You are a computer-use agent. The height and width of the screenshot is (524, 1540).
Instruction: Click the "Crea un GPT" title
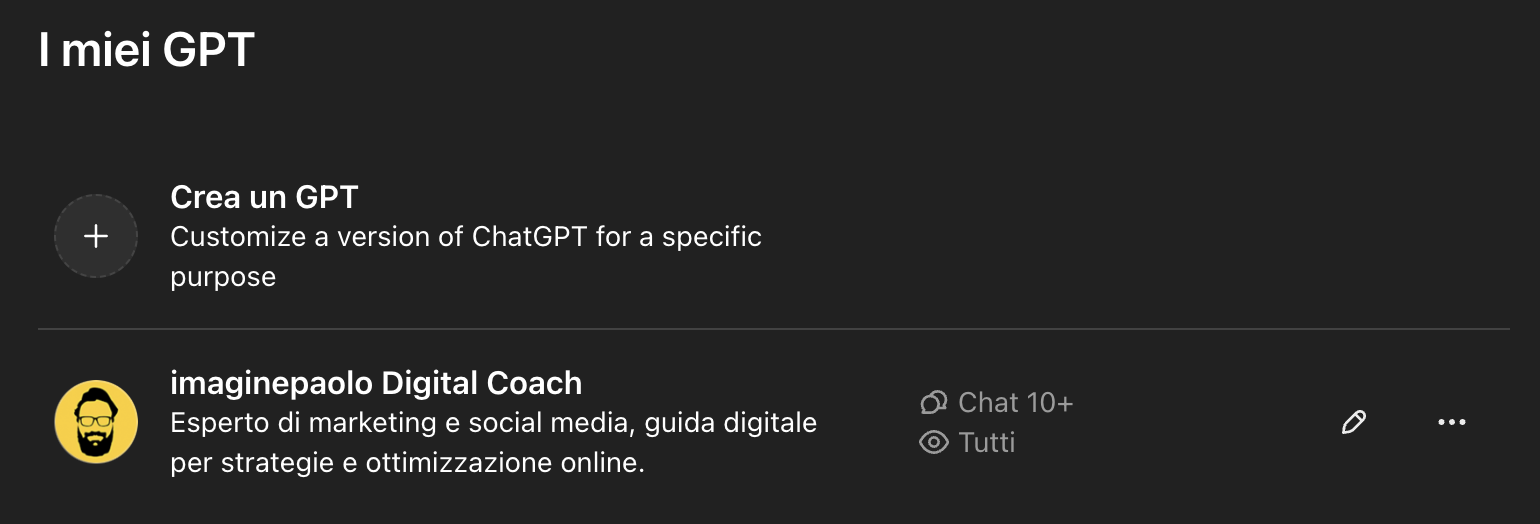click(x=264, y=197)
